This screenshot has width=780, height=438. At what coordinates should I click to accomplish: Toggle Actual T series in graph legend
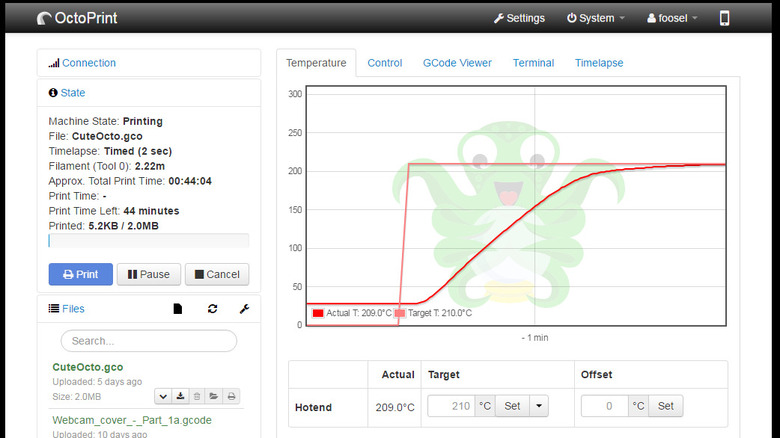351,313
